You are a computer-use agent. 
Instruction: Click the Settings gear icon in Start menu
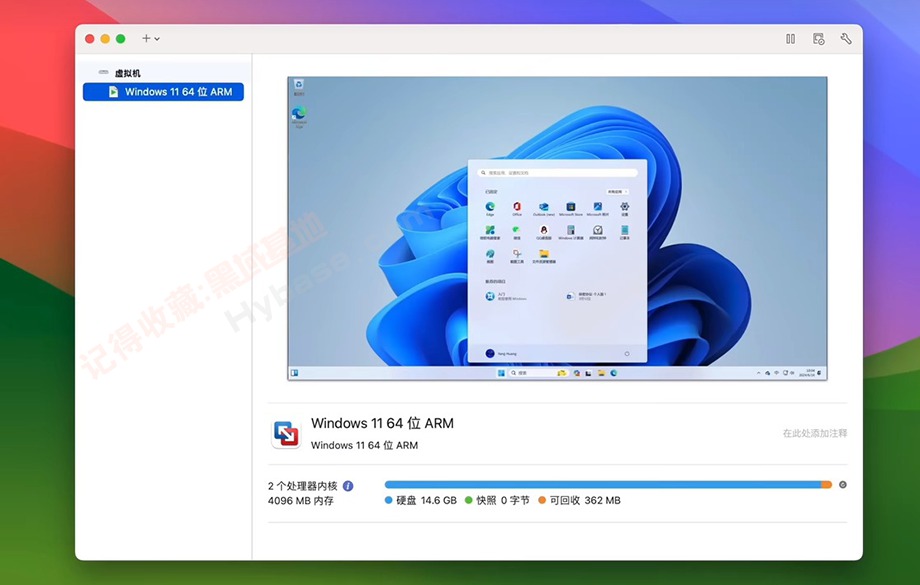[624, 208]
